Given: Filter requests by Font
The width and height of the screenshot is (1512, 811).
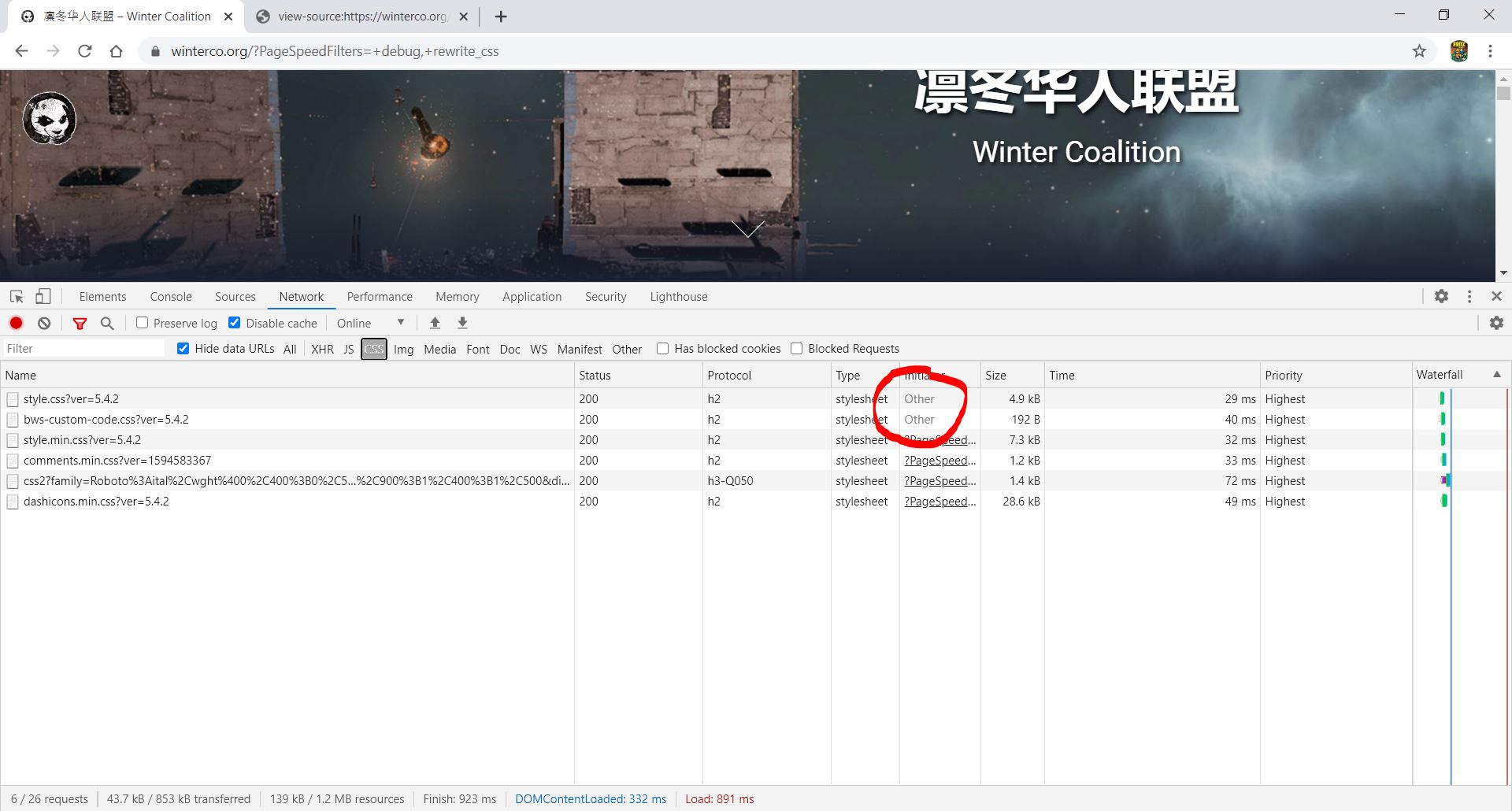Looking at the screenshot, I should (478, 349).
